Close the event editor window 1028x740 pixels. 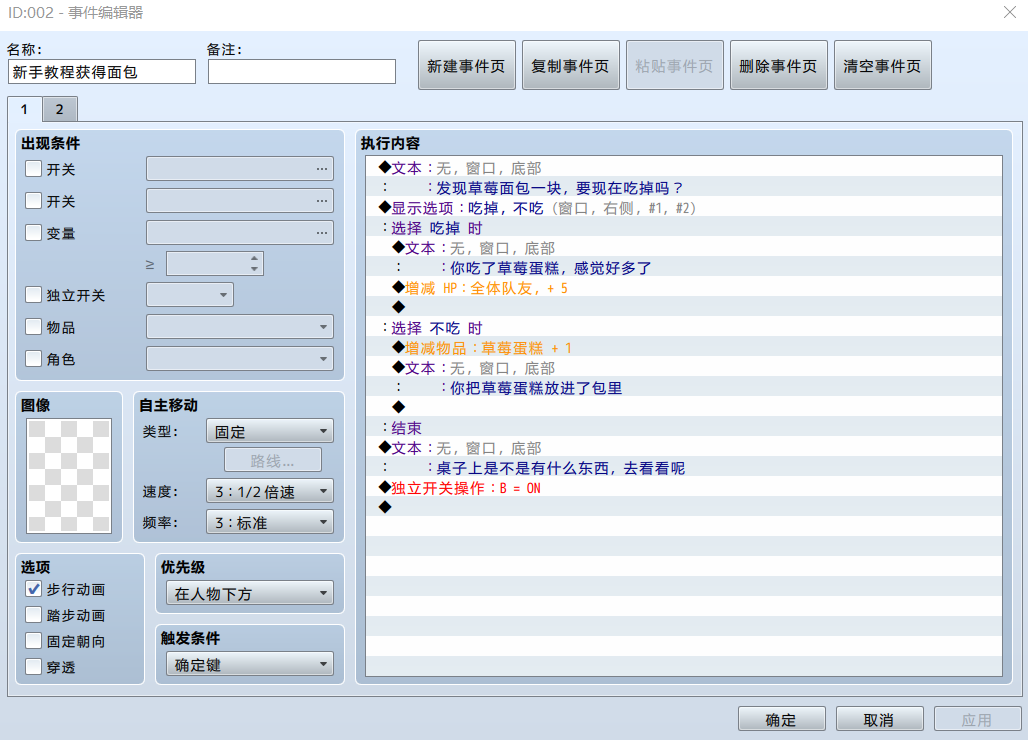[x=1010, y=12]
